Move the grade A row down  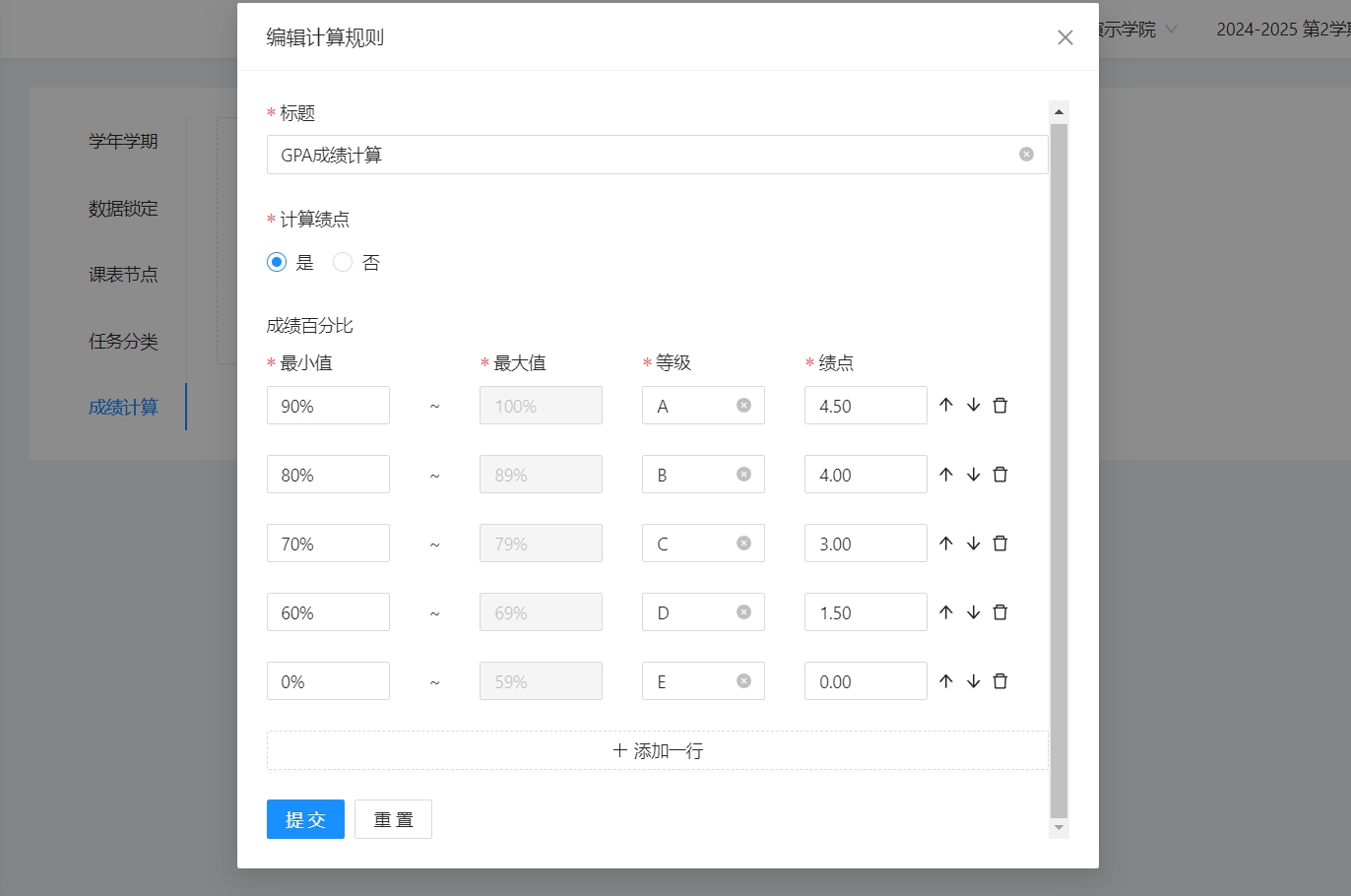(x=973, y=406)
